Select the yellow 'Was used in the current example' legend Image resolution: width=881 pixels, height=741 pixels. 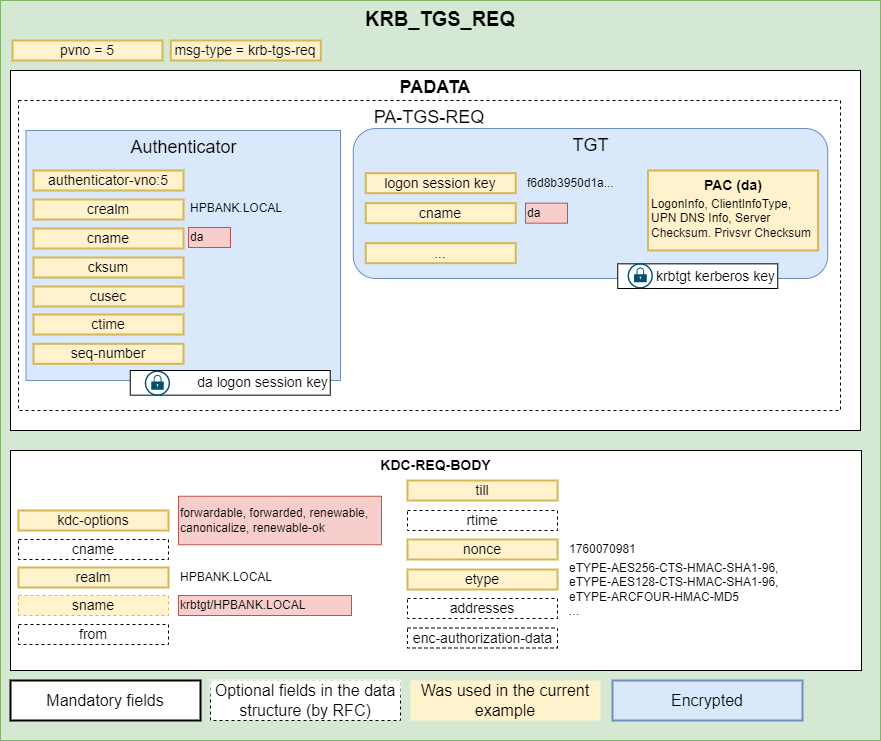tap(505, 700)
